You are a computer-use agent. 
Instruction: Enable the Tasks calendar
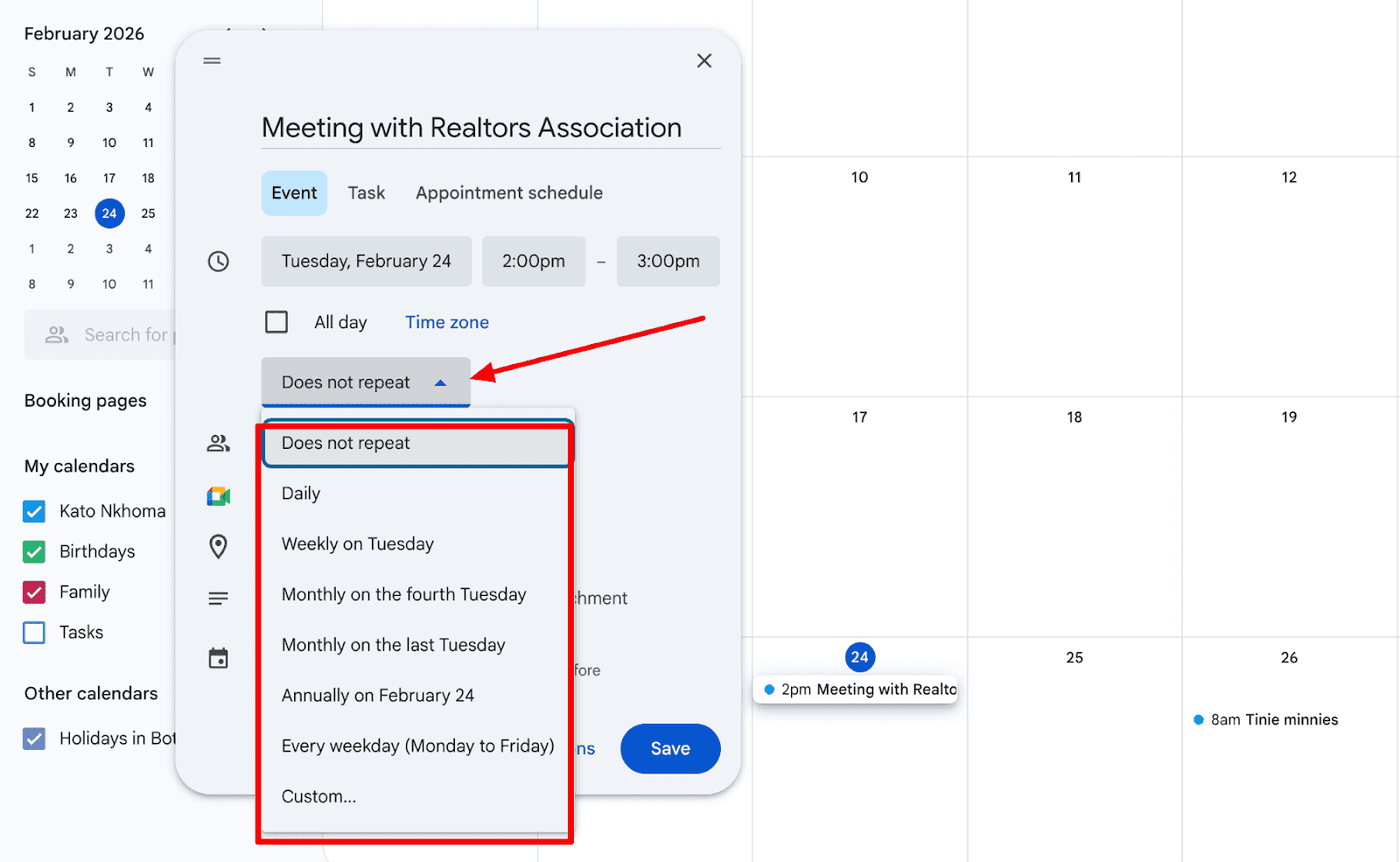pos(33,632)
